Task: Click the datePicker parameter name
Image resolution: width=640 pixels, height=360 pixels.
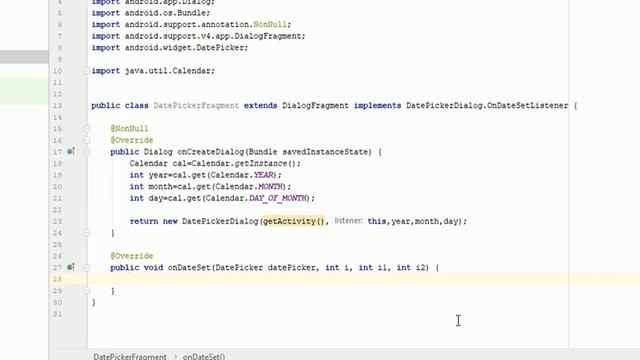Action: [292, 267]
